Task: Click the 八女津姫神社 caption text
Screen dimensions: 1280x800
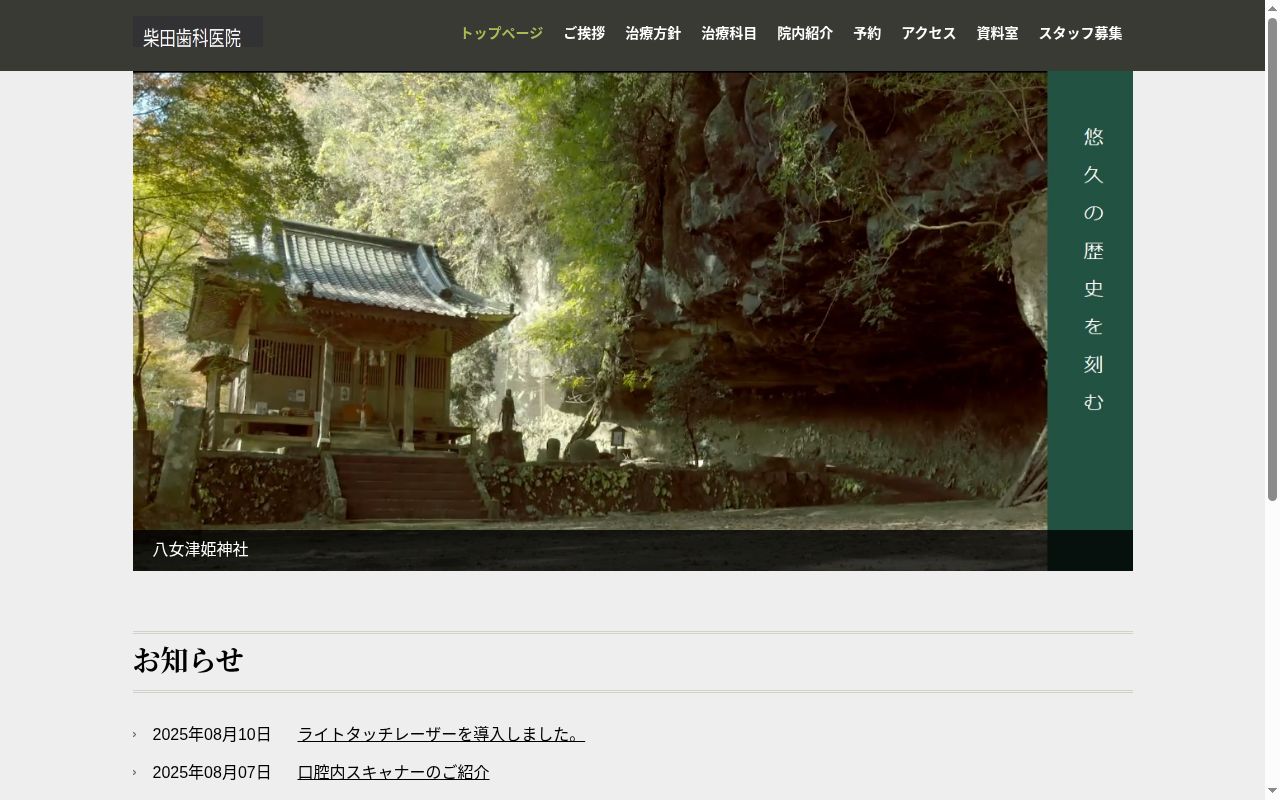Action: pos(201,549)
